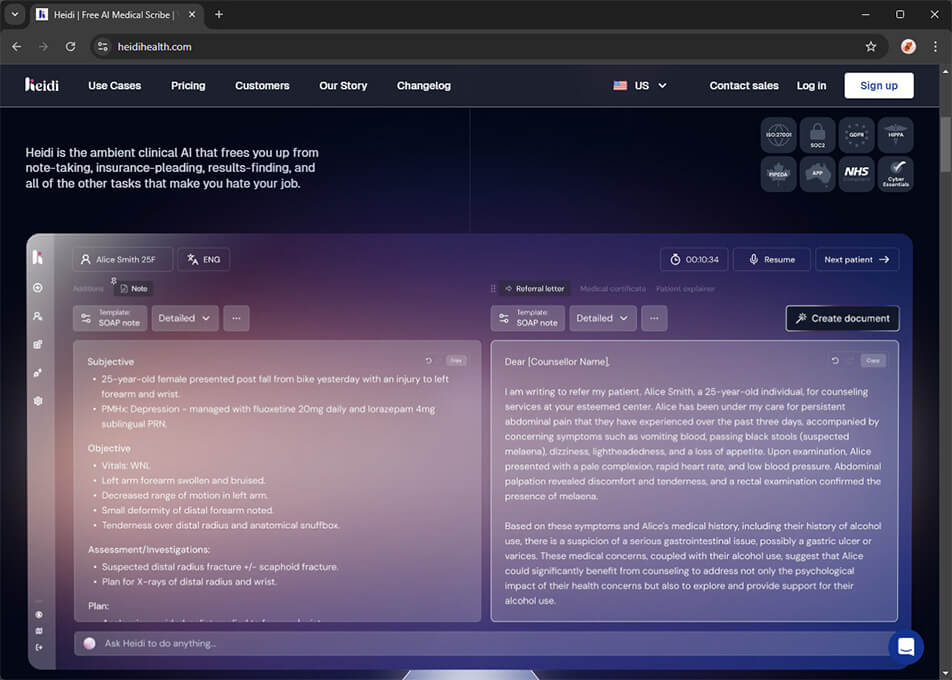952x680 pixels.
Task: Click the Cyber Essentials badge
Action: point(895,174)
